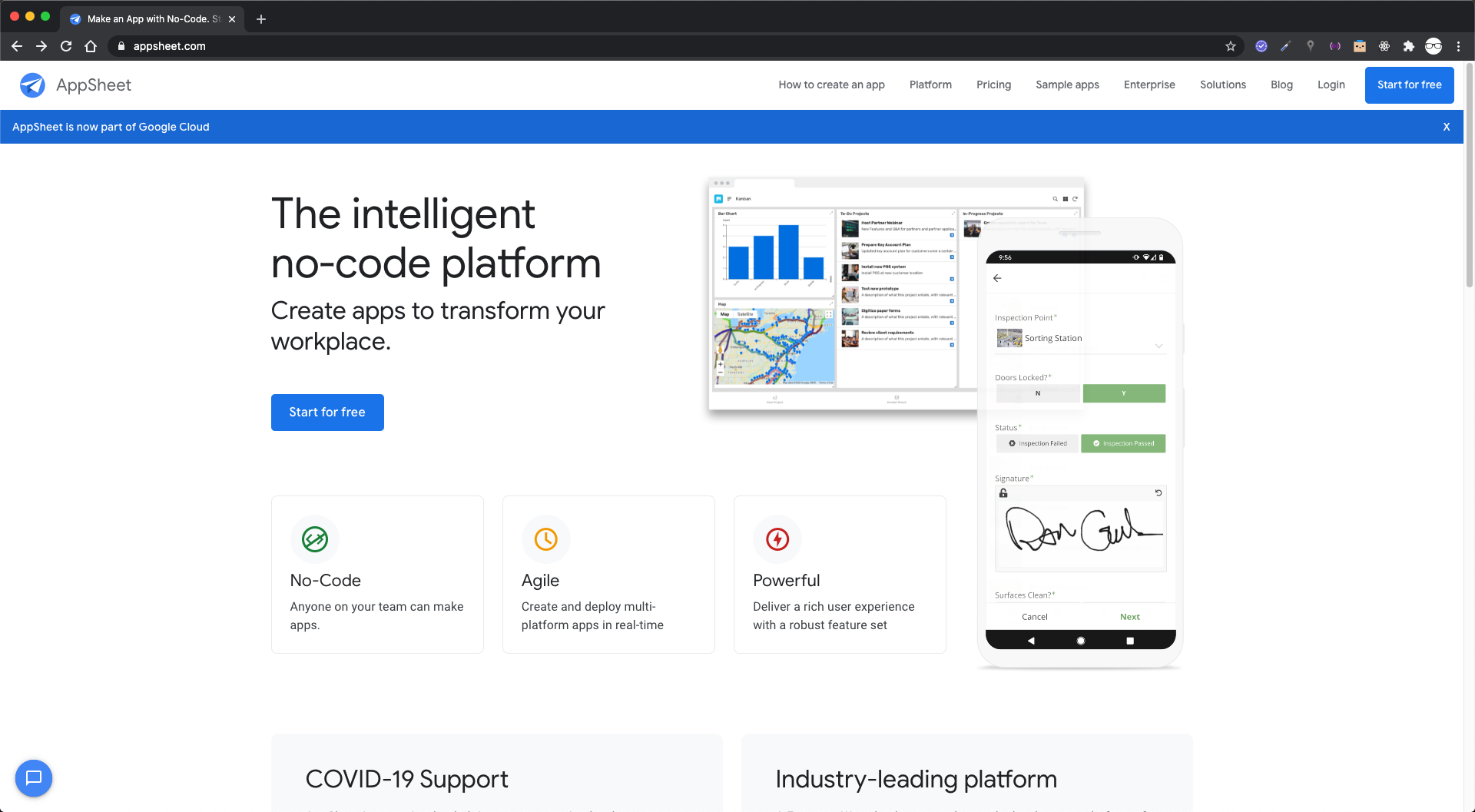Open the Platform menu item

[930, 85]
